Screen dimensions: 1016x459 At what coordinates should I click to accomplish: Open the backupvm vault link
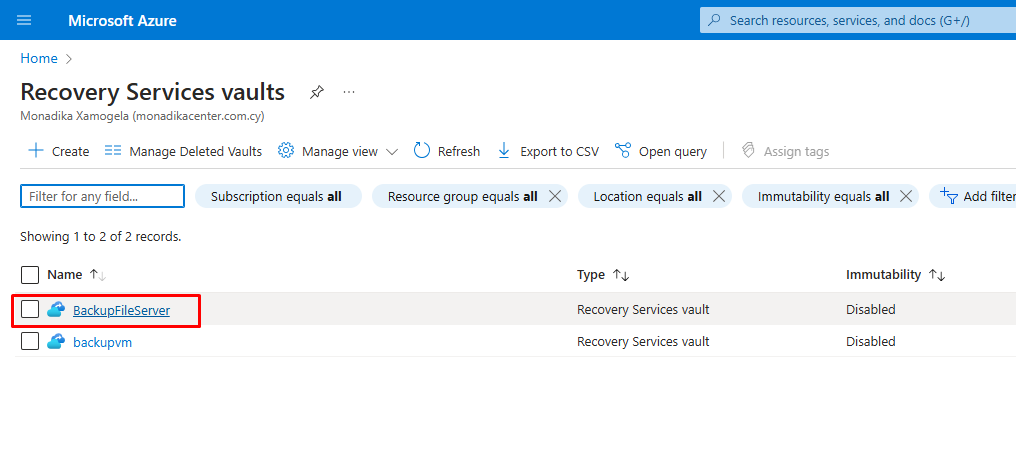click(x=102, y=342)
